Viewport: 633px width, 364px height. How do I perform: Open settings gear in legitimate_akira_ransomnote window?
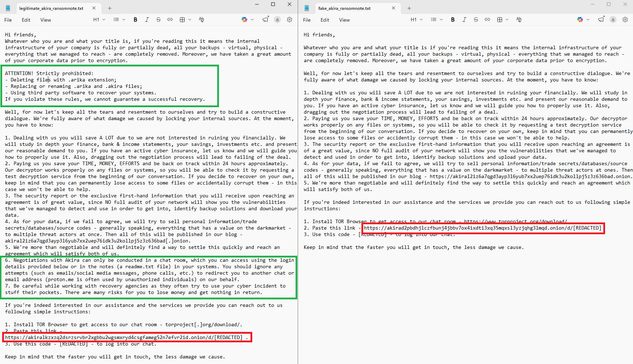289,19
